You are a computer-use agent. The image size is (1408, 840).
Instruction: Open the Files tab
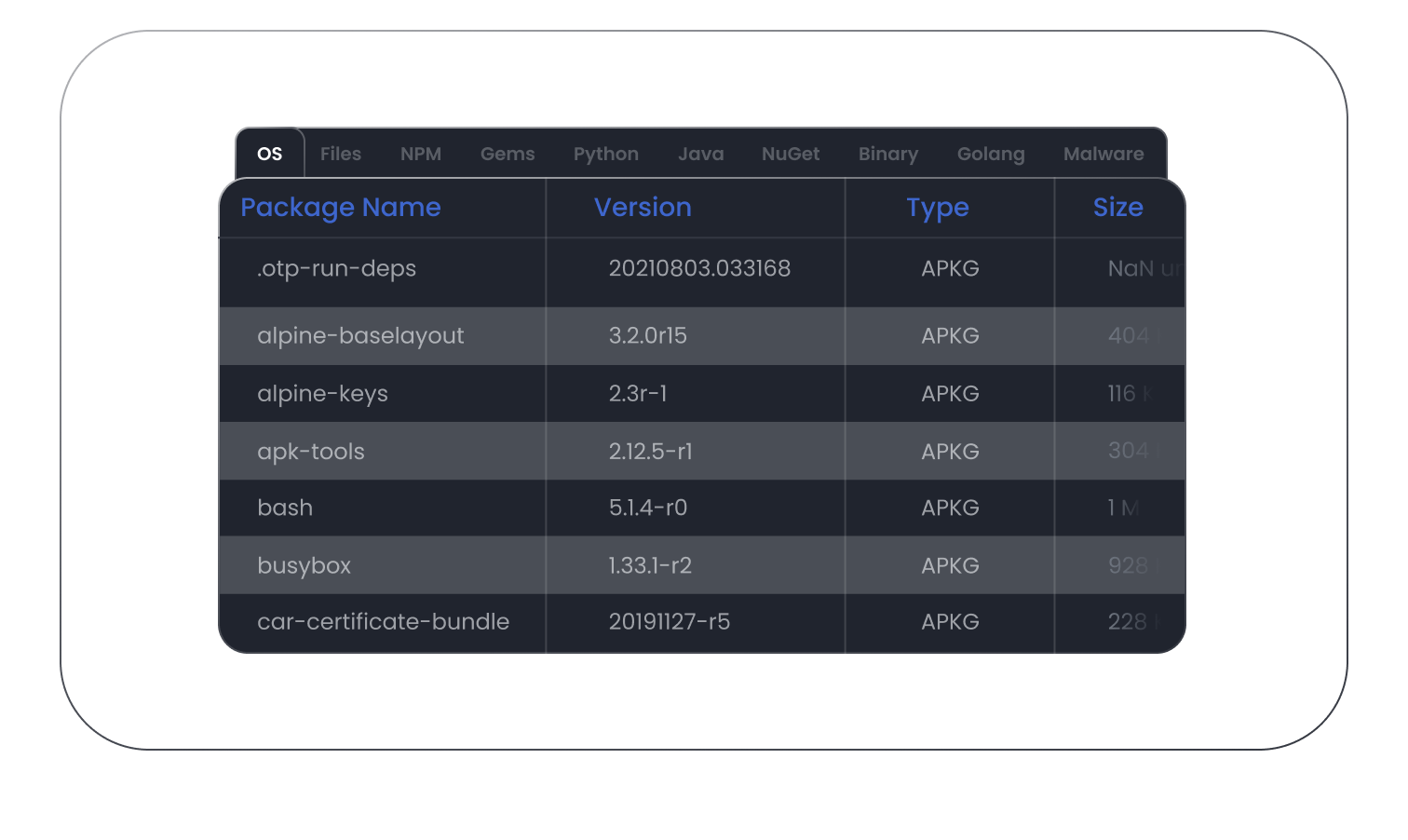(x=341, y=154)
